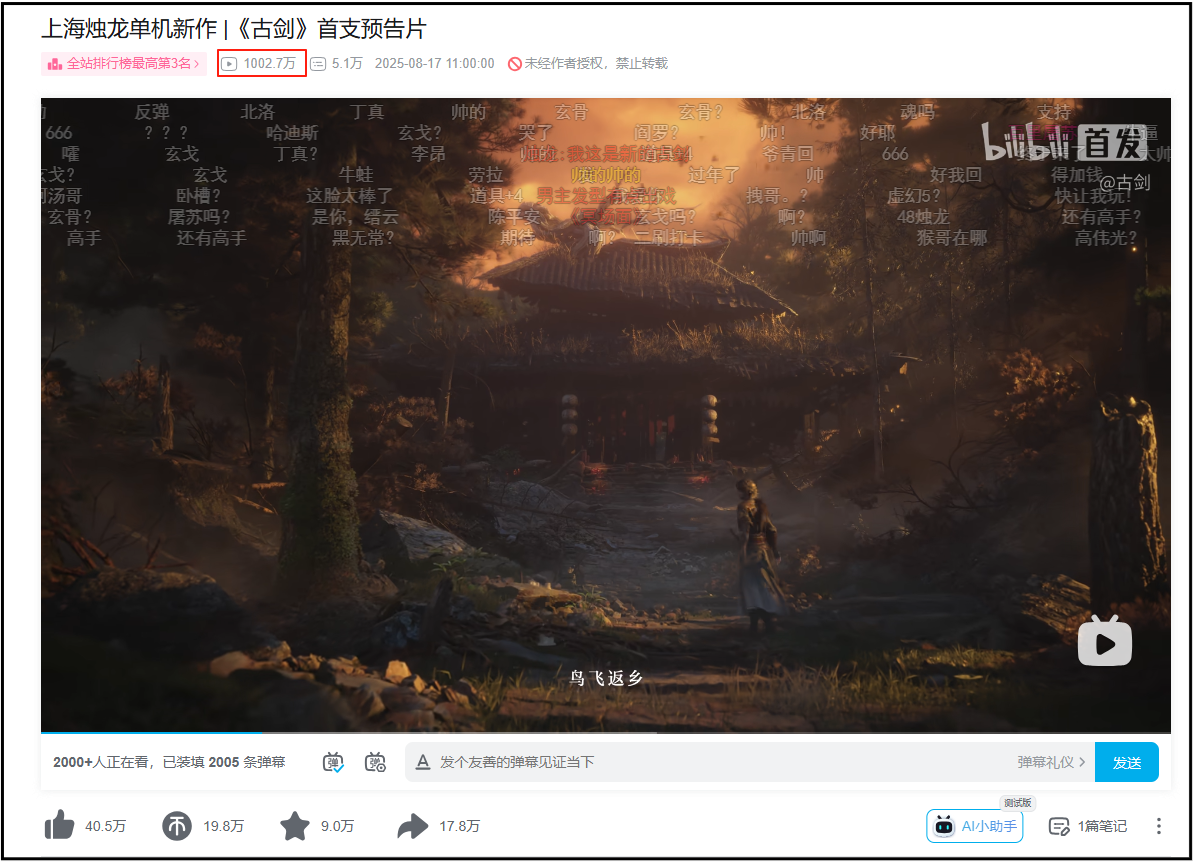Click the like thumbs-up icon
The width and height of the screenshot is (1194, 862).
point(59,825)
